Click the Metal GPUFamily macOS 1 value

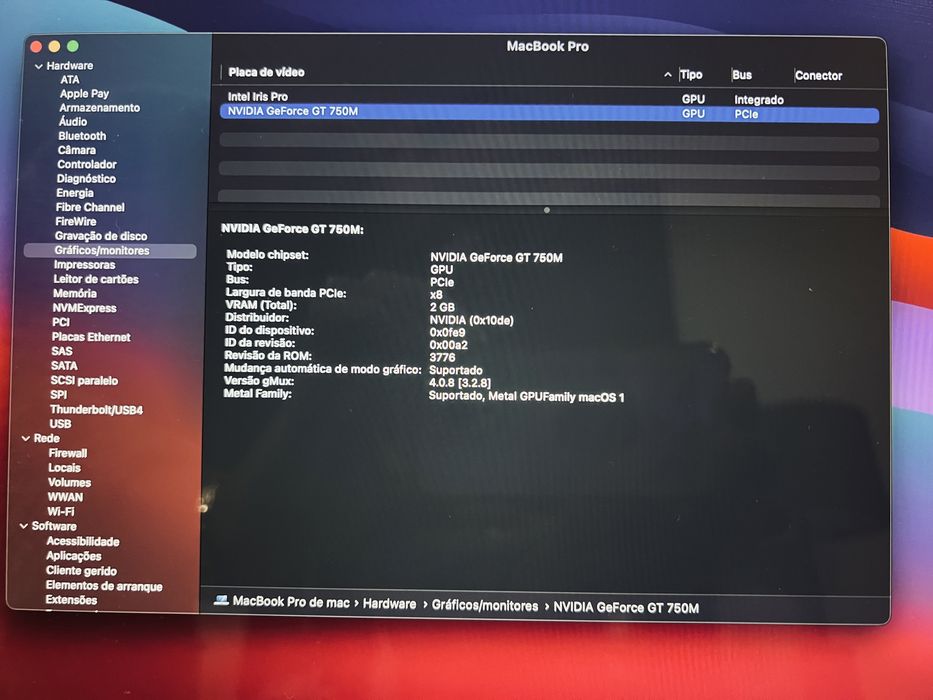tap(526, 396)
